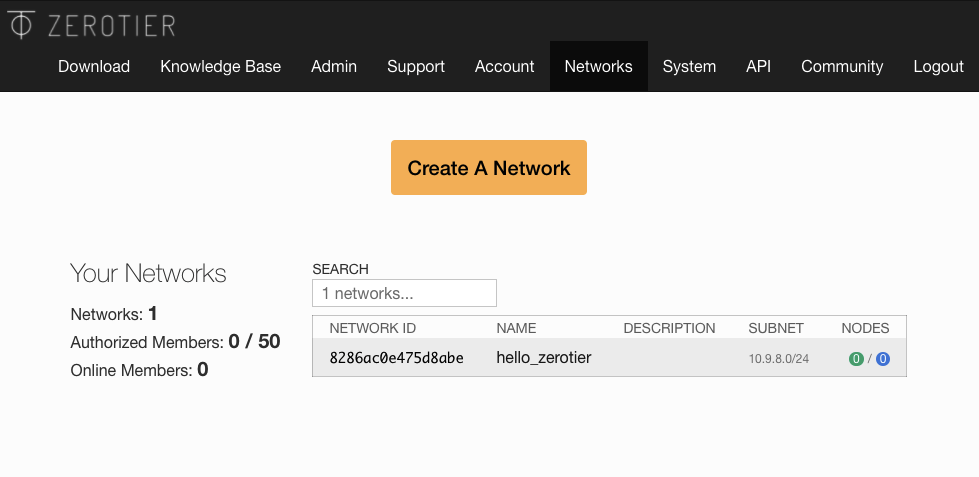Visit the Community link
979x477 pixels.
[x=842, y=66]
